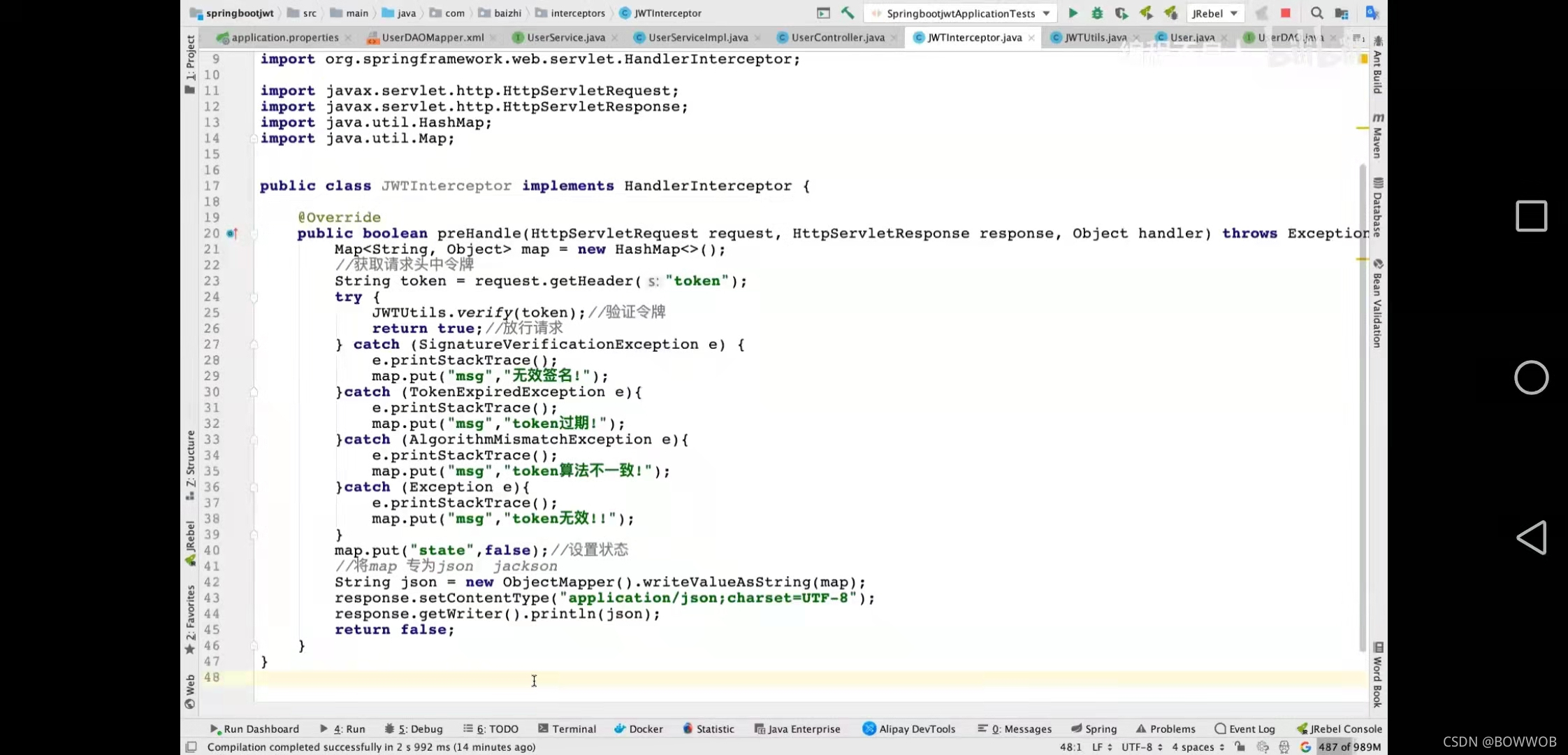Click the Run Dashboard icon
Screen dimensions: 1568x755
pyautogui.click(x=214, y=729)
